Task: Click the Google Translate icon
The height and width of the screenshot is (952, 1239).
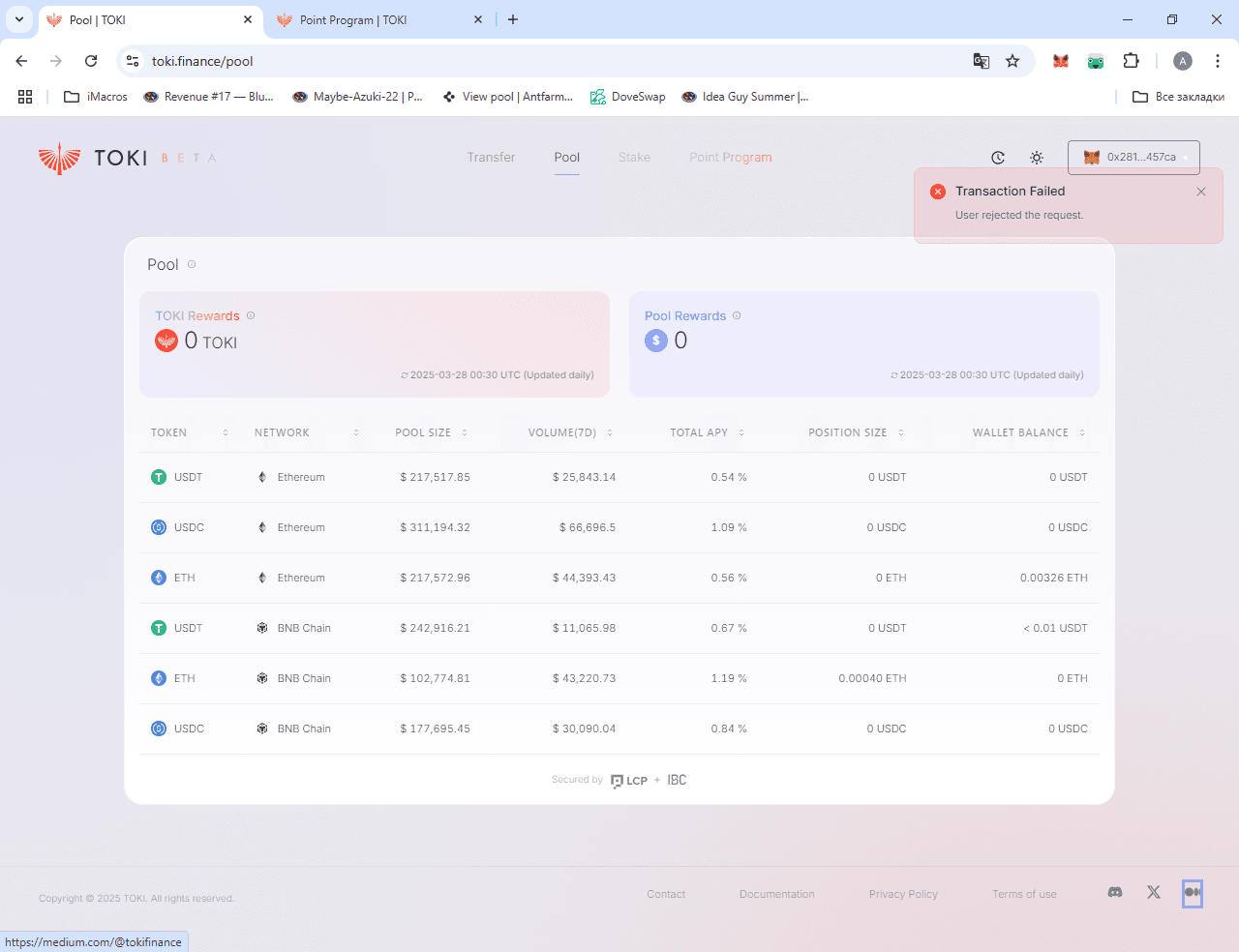Action: (982, 61)
